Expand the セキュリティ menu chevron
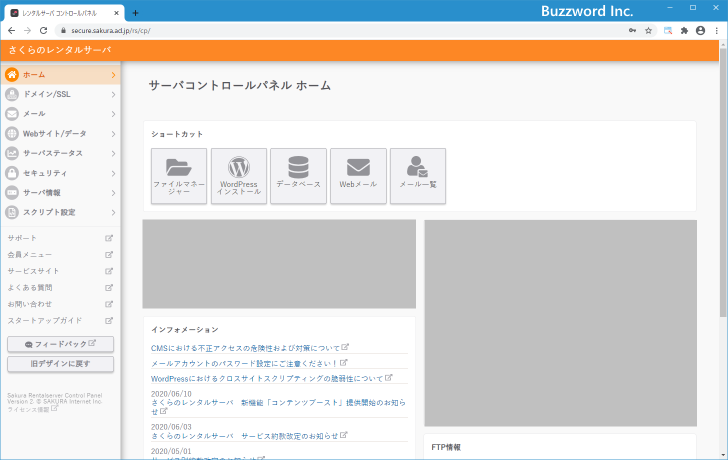728x460 pixels. click(x=113, y=173)
